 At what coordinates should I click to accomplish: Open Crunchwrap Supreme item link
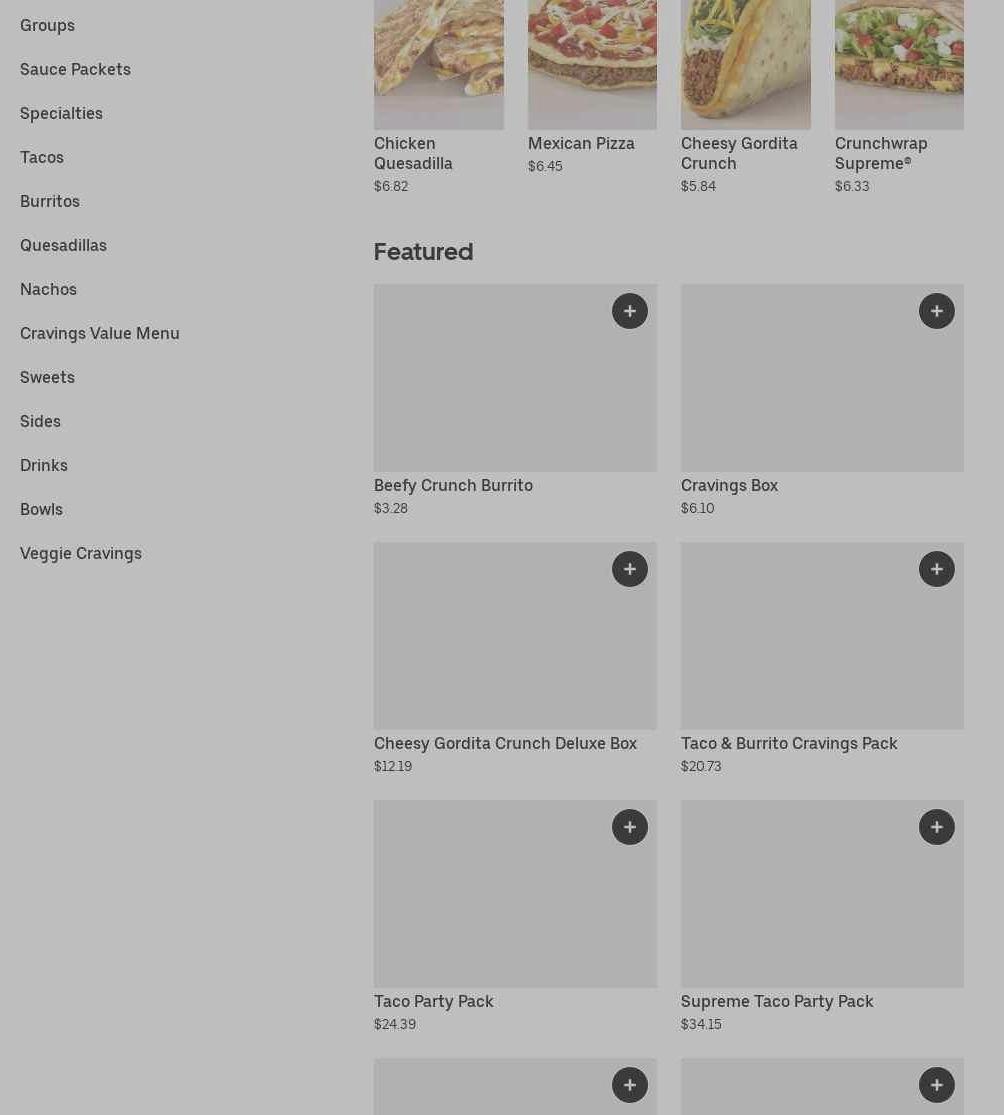(881, 153)
